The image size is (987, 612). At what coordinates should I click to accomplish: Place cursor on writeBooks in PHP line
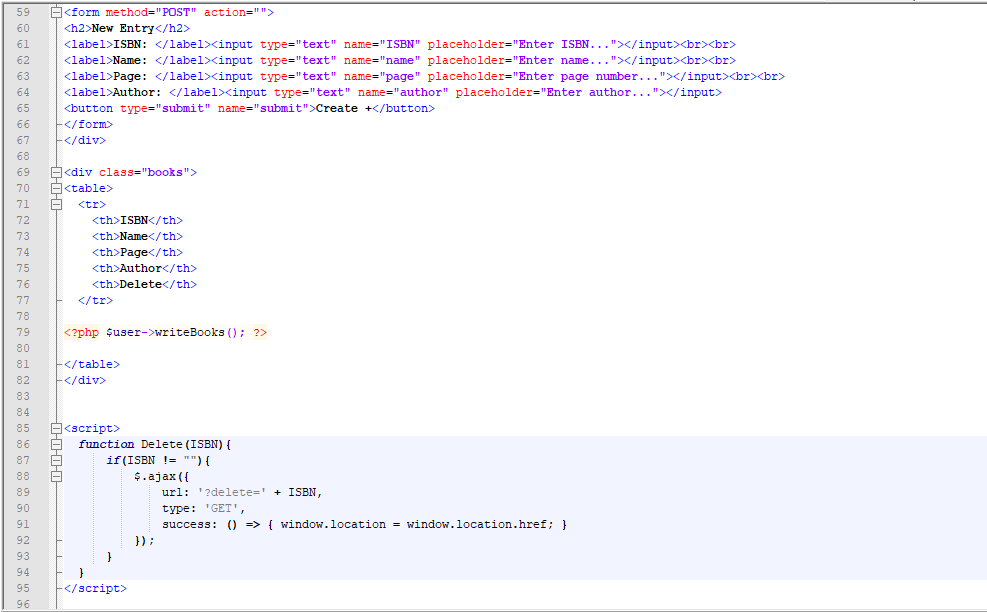click(x=189, y=332)
